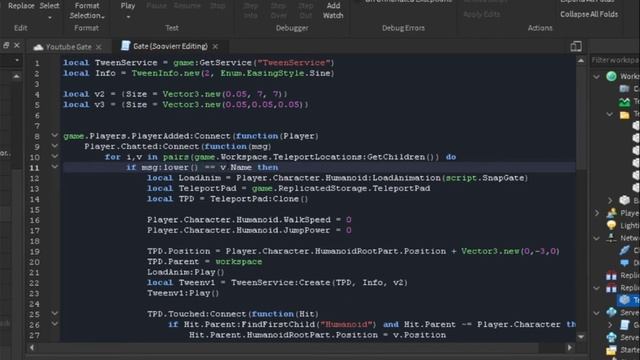Screen dimensions: 640x360
Task: Select the Terrain icon under Workspace
Action: click(624, 102)
